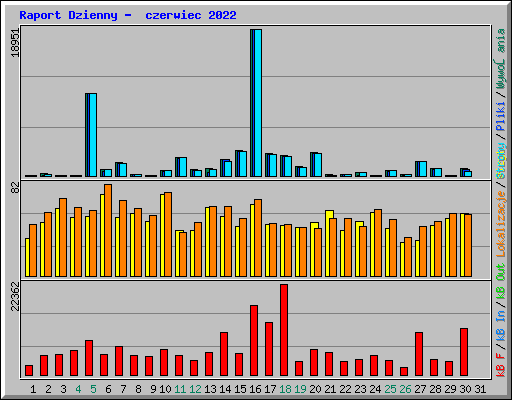Click the cyan bar for day 5

coord(93,135)
